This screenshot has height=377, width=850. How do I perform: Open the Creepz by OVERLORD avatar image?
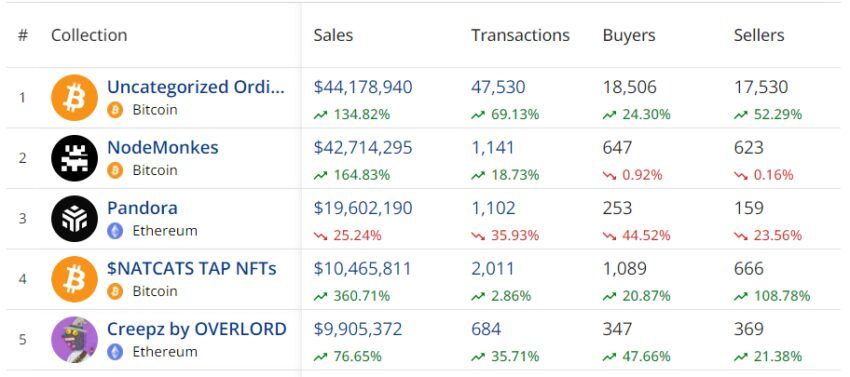pos(74,340)
